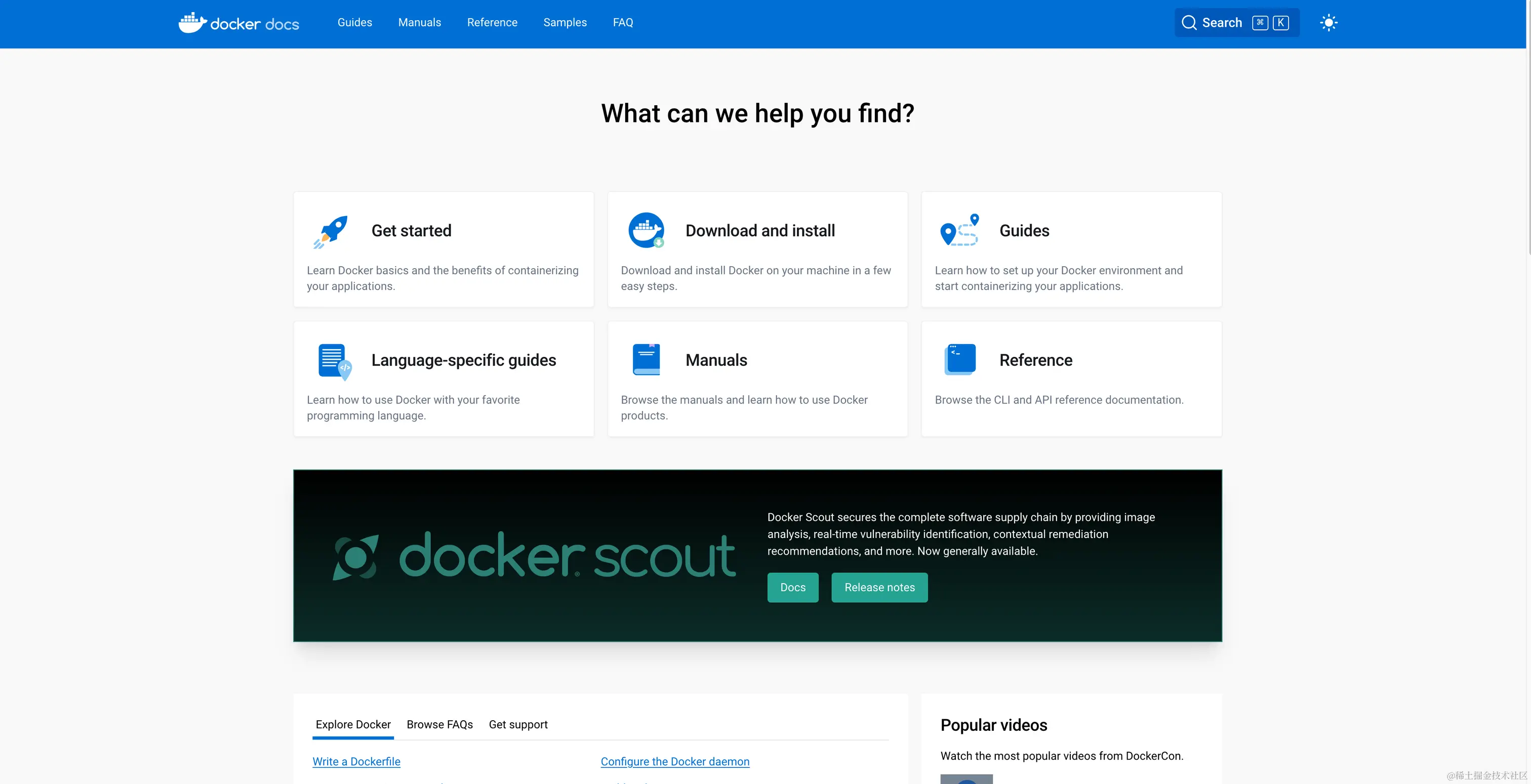Open the Configure the Docker daemon link

[674, 761]
